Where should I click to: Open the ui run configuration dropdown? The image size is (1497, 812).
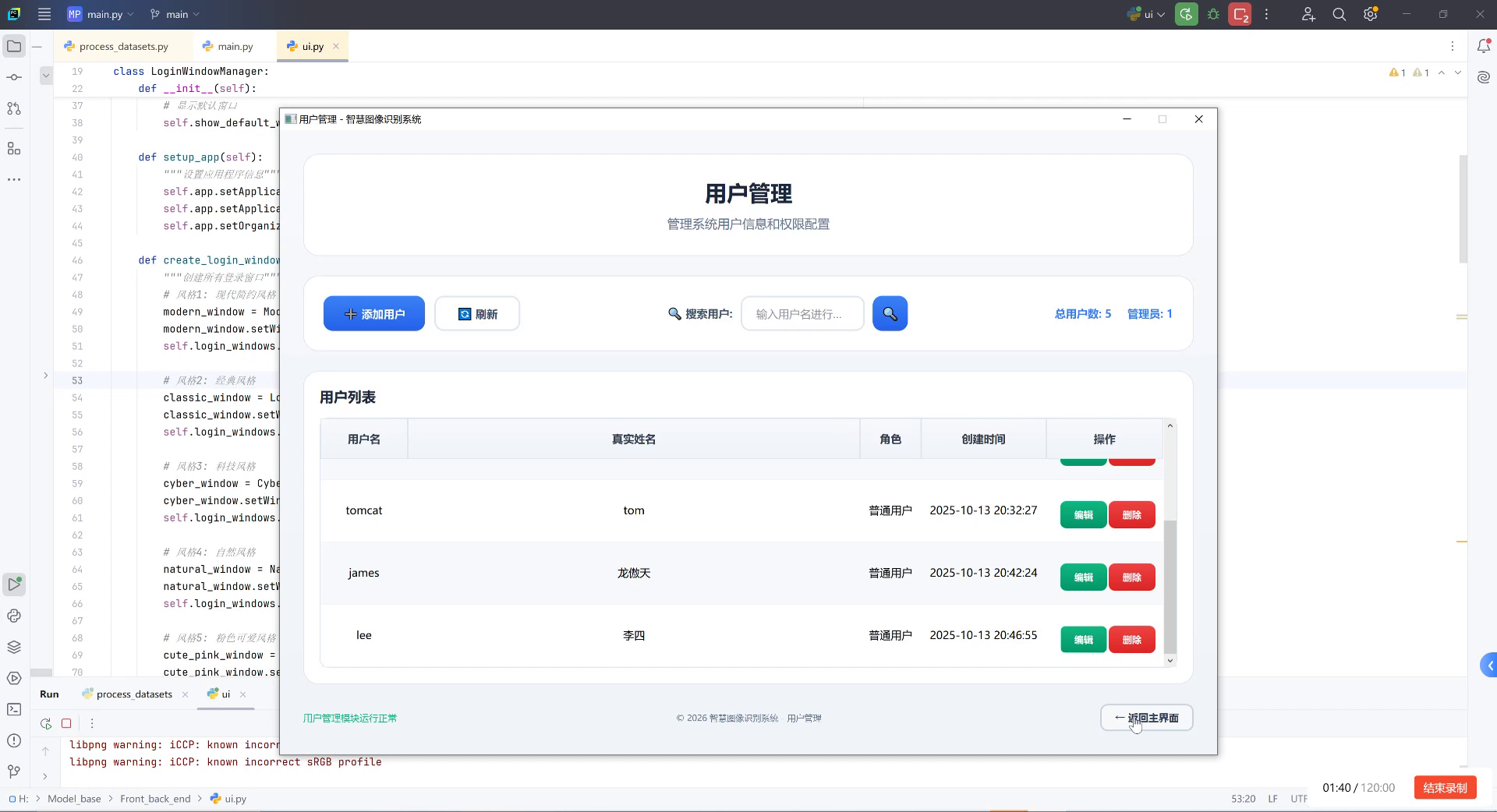pos(1146,14)
